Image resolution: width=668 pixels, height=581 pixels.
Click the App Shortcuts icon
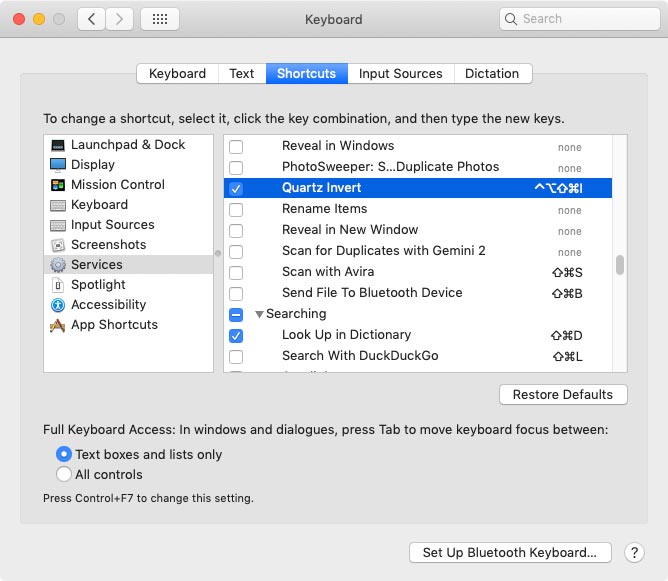[x=58, y=325]
